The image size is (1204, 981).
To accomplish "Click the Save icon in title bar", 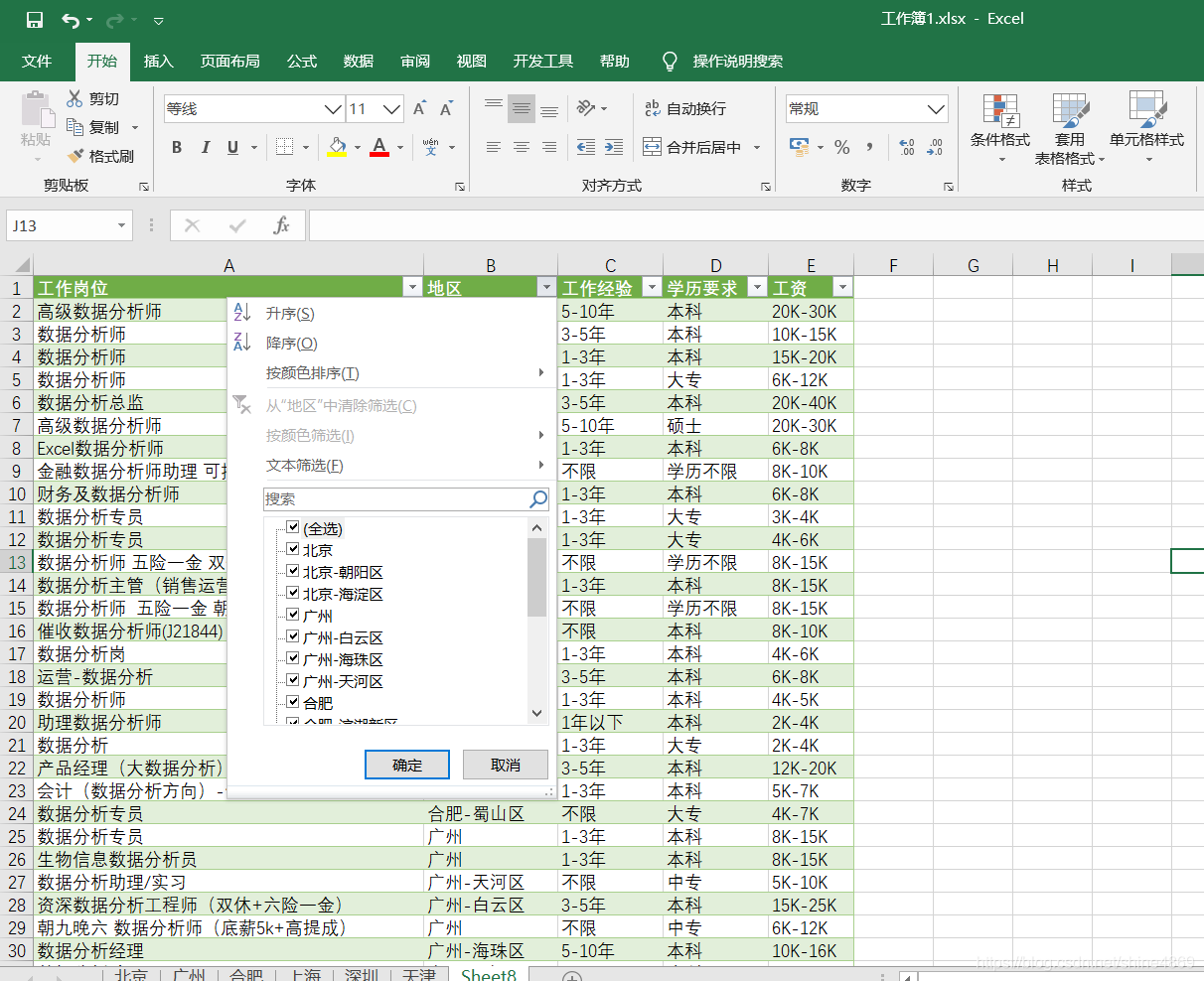I will click(x=35, y=20).
